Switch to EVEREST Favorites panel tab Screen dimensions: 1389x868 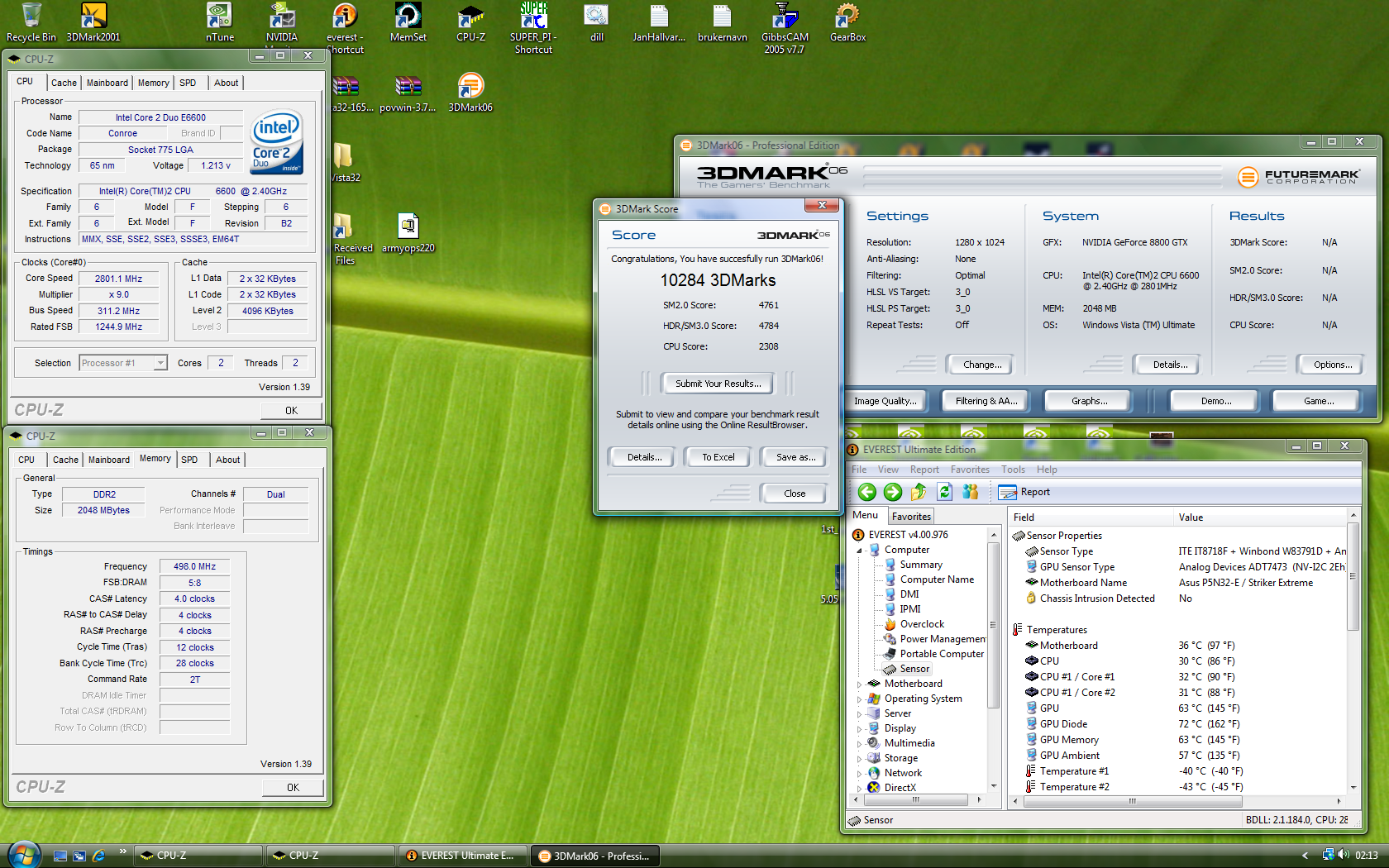[x=911, y=517]
